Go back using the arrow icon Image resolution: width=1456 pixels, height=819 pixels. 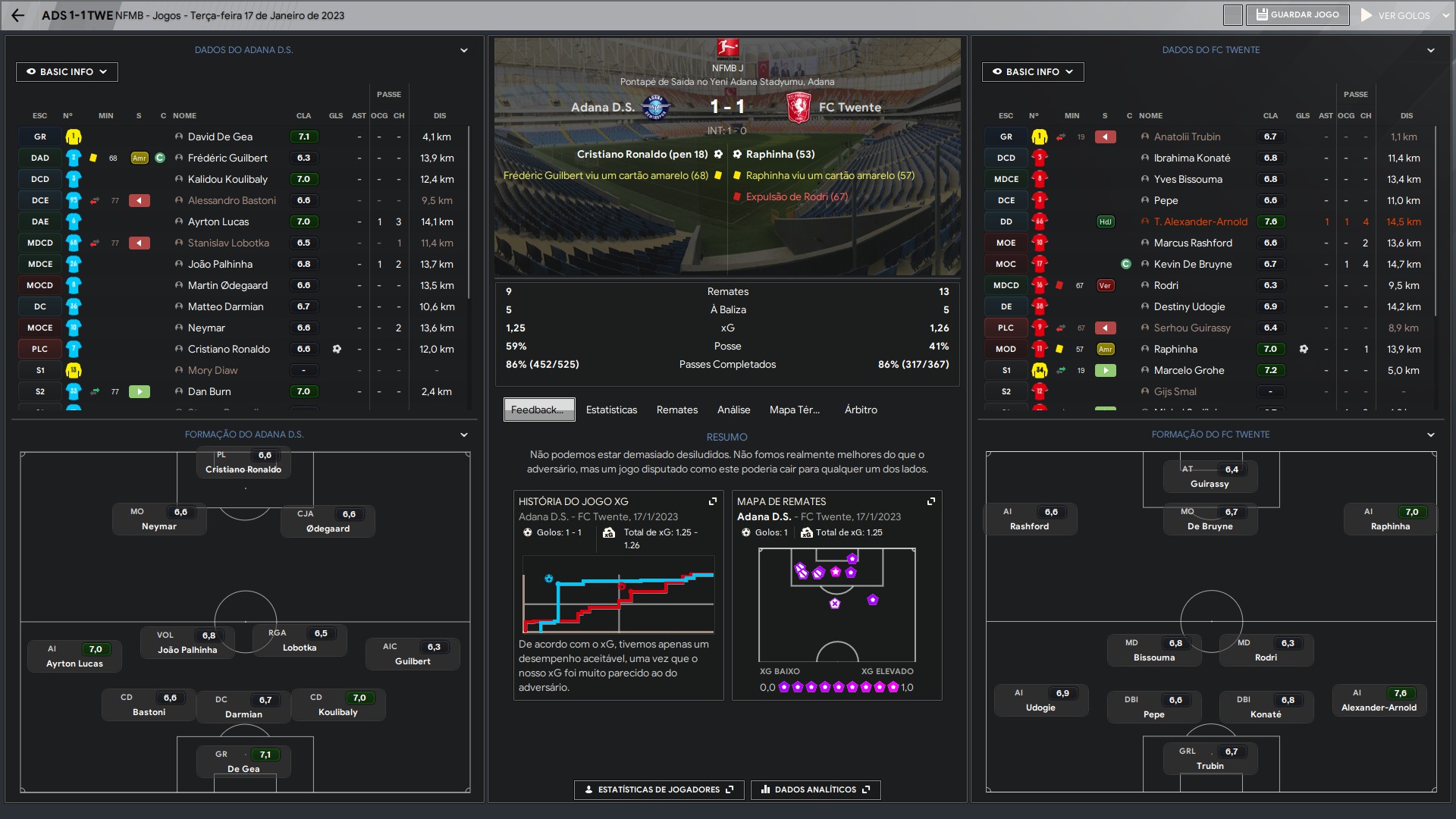click(x=18, y=15)
